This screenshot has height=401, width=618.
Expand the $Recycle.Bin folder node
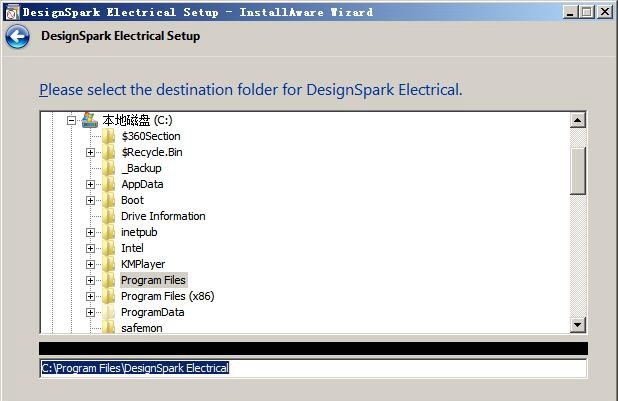tap(90, 153)
